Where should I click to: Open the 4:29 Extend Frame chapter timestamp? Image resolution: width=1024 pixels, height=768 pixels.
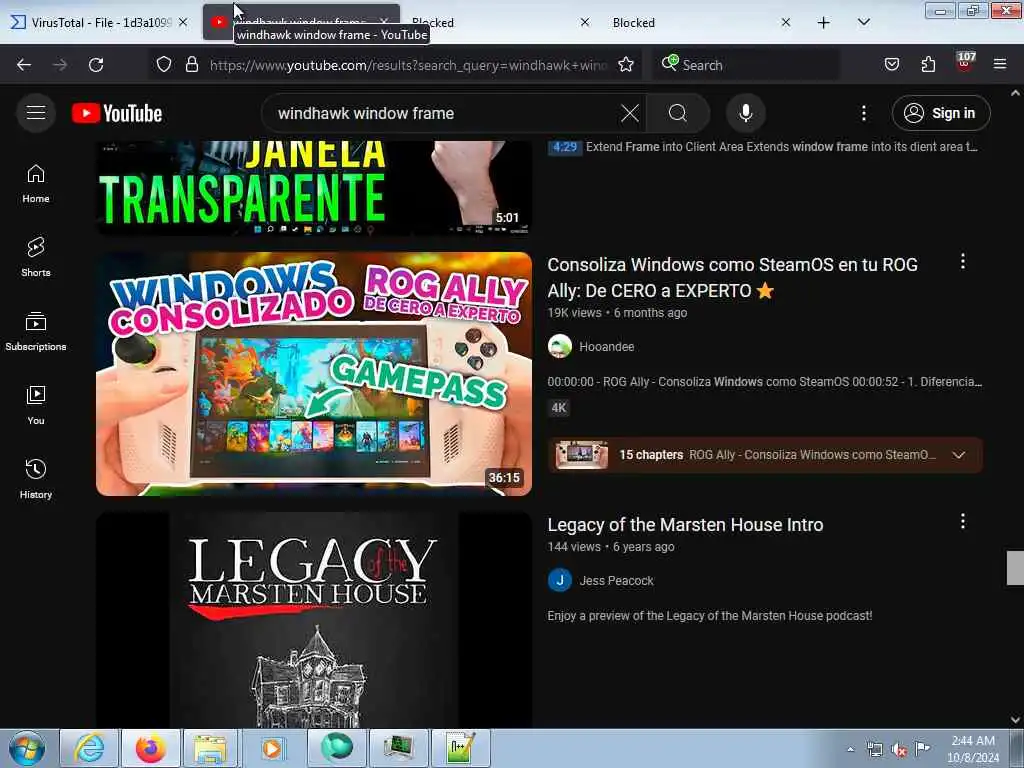click(565, 147)
